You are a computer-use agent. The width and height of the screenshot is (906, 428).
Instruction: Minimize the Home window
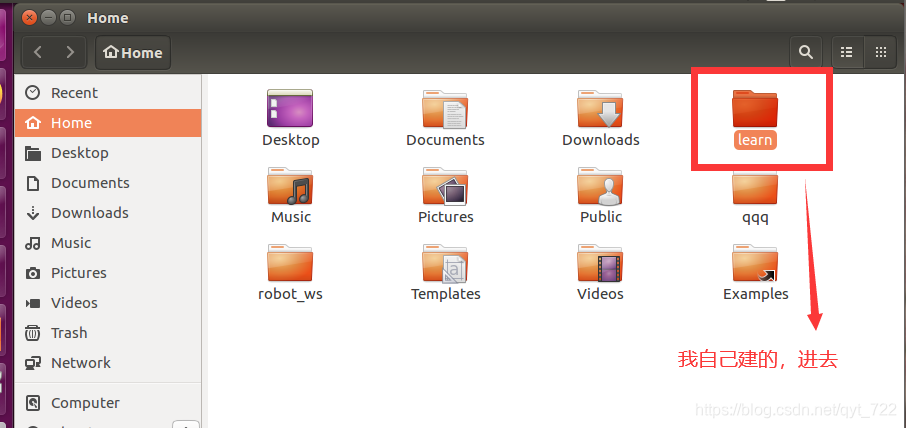pos(49,17)
